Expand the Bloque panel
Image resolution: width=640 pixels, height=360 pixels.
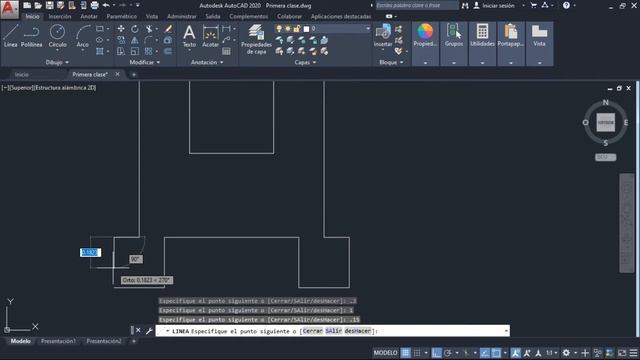[x=391, y=62]
